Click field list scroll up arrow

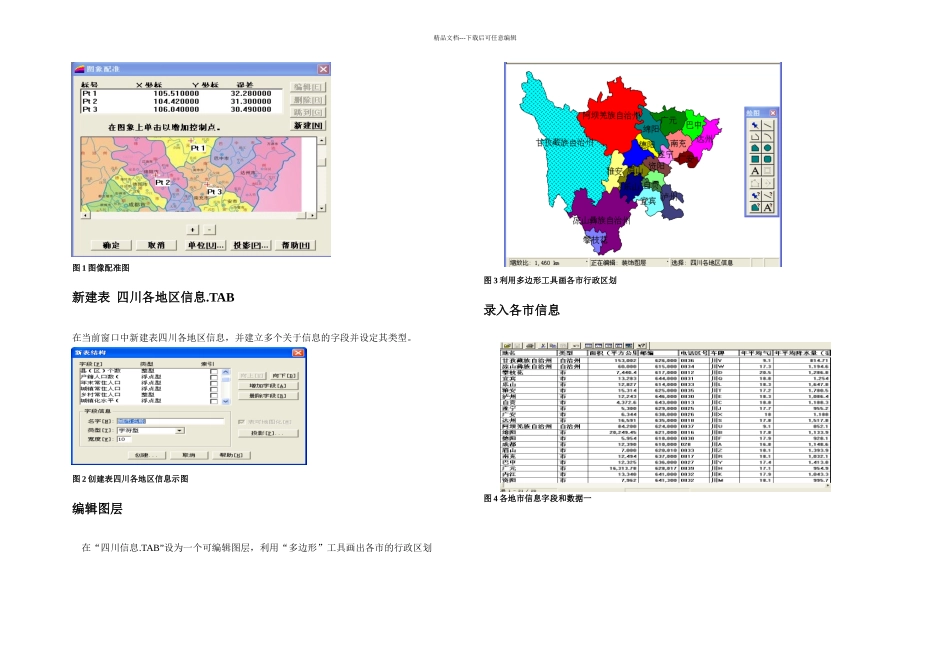(x=226, y=372)
